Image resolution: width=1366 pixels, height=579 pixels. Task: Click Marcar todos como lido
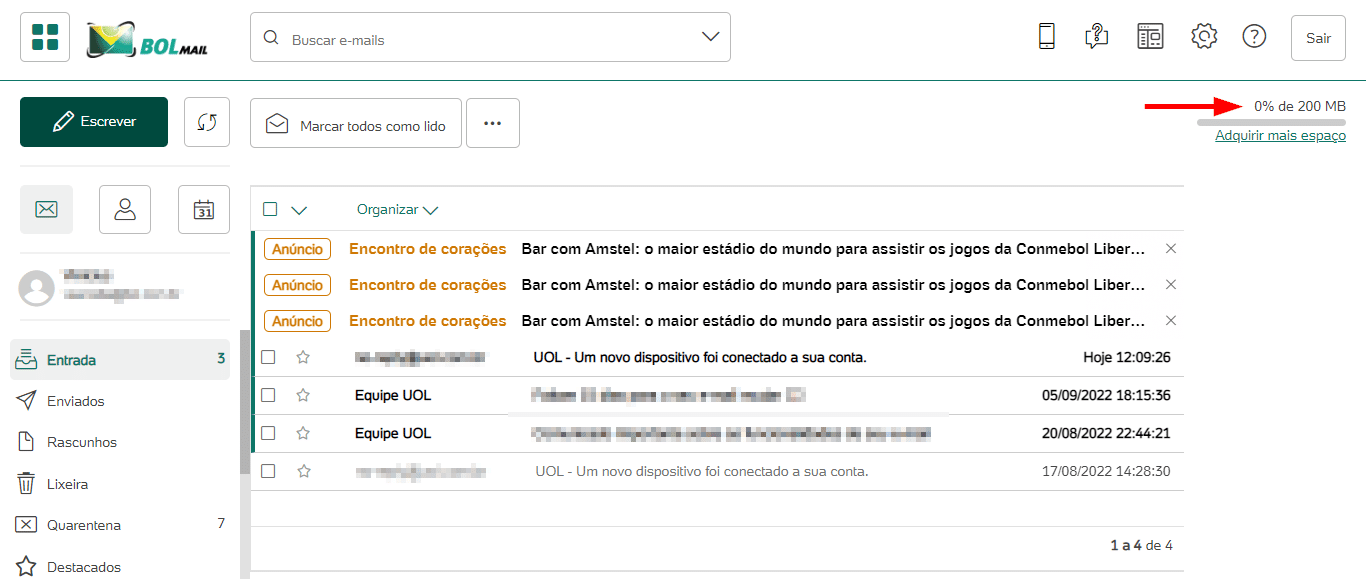[356, 123]
